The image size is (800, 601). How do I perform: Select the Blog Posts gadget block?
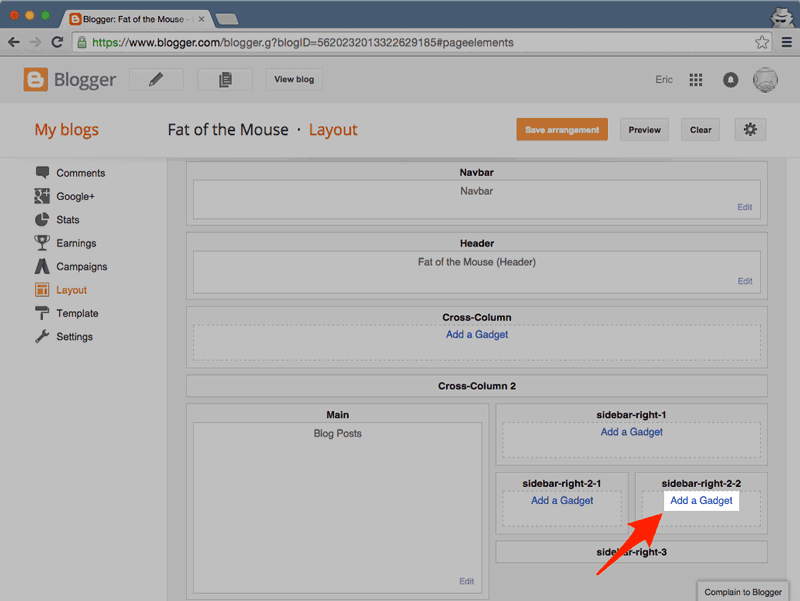click(337, 507)
